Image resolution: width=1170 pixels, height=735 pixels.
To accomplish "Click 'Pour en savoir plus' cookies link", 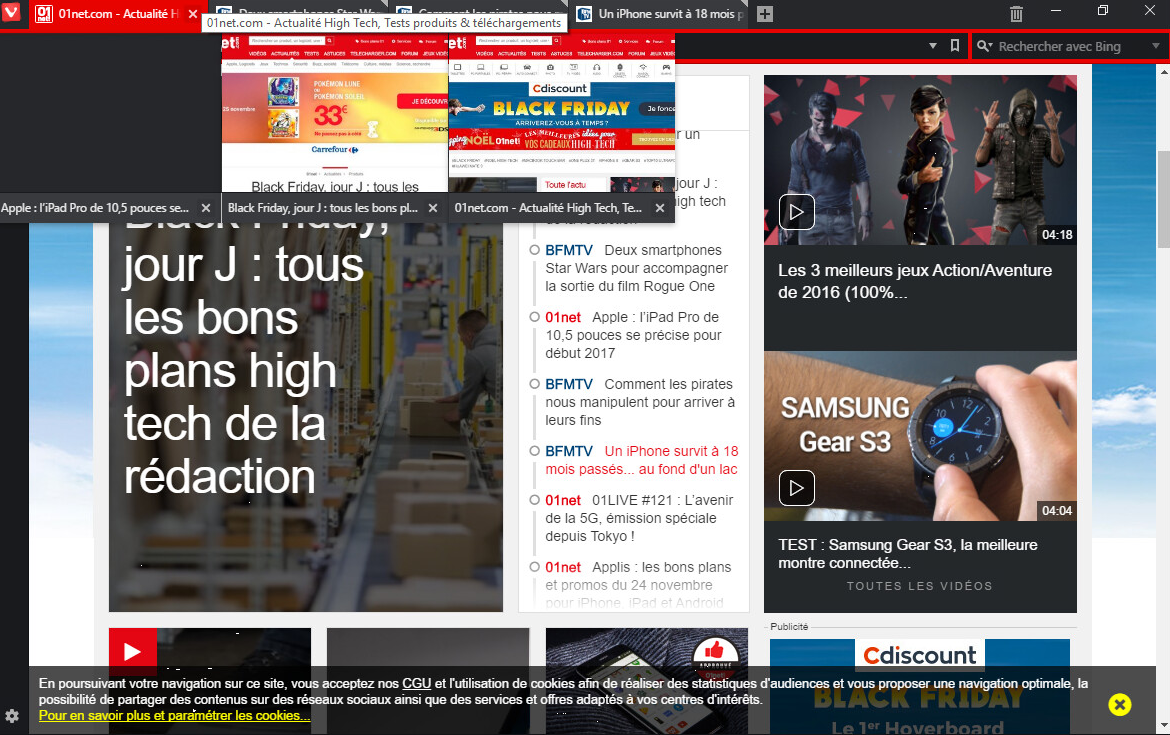I will [x=174, y=716].
